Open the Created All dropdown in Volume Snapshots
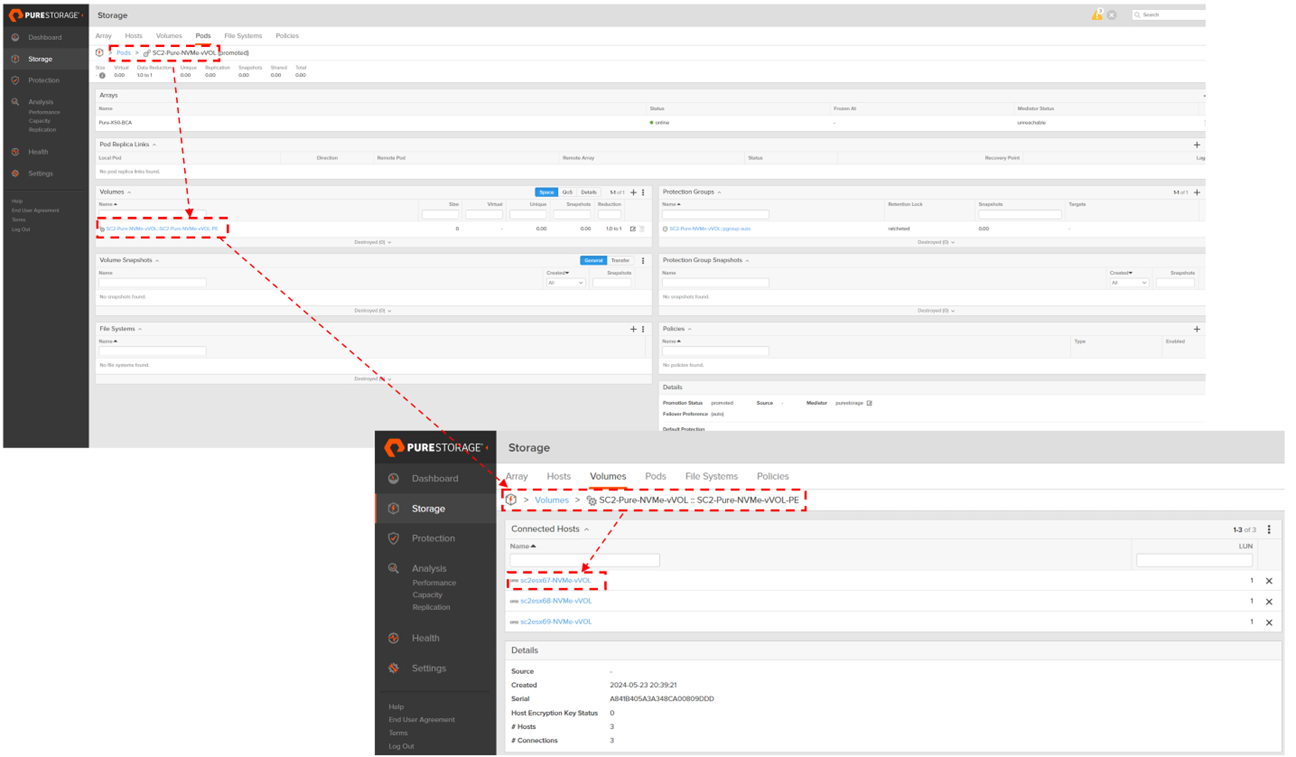Image resolution: width=1296 pixels, height=757 pixels. click(x=565, y=283)
